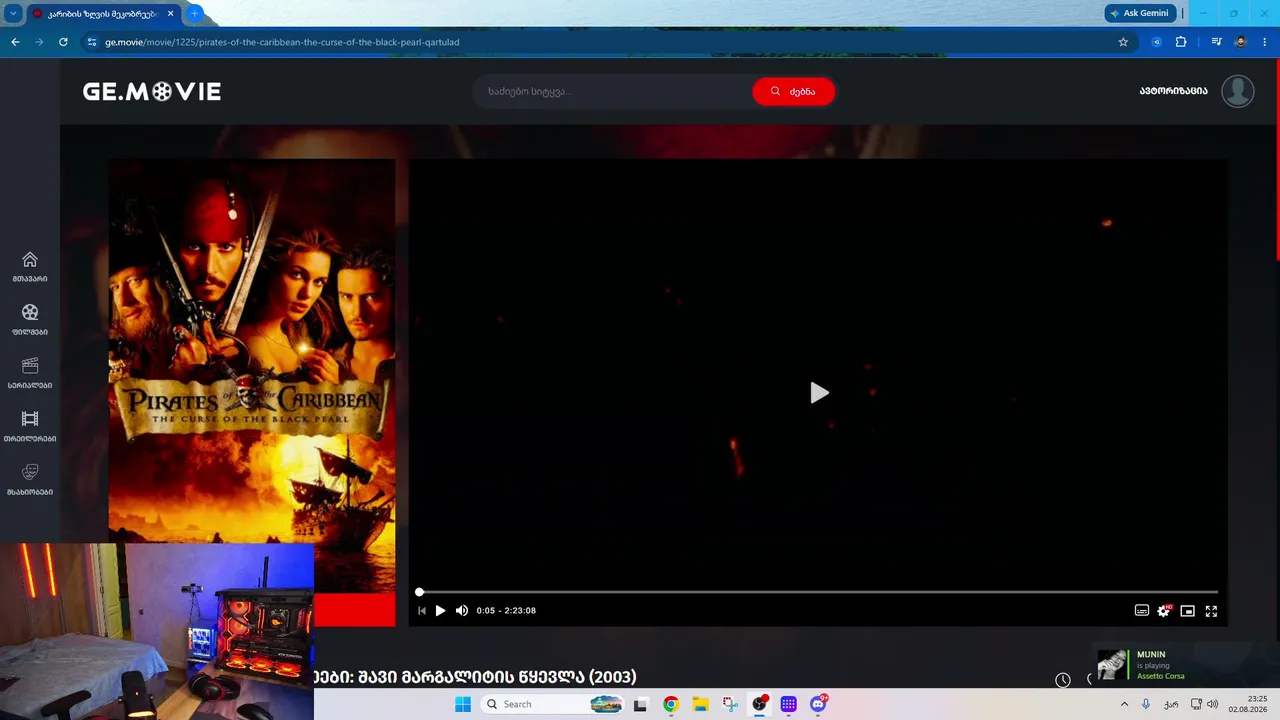Open the series section with the clapperboard icon
The width and height of the screenshot is (1280, 720).
[x=30, y=373]
